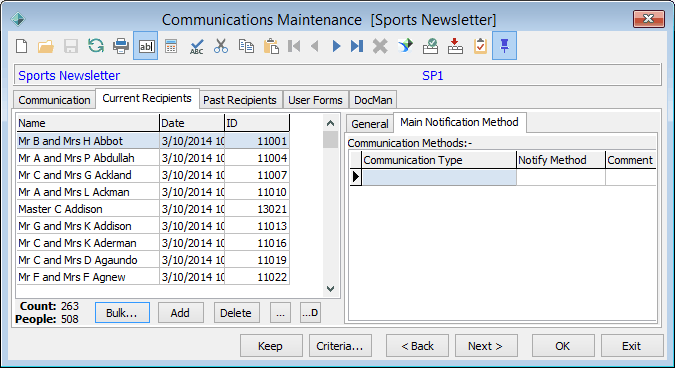Run spell check with the ABC checkmark icon
Image resolution: width=675 pixels, height=368 pixels.
[196, 46]
